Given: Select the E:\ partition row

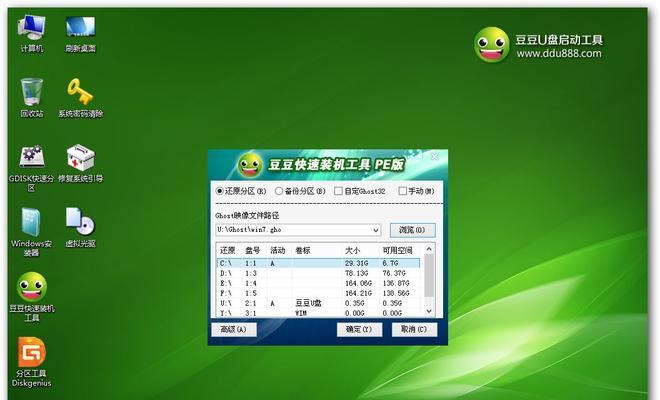Looking at the screenshot, I should (x=319, y=283).
